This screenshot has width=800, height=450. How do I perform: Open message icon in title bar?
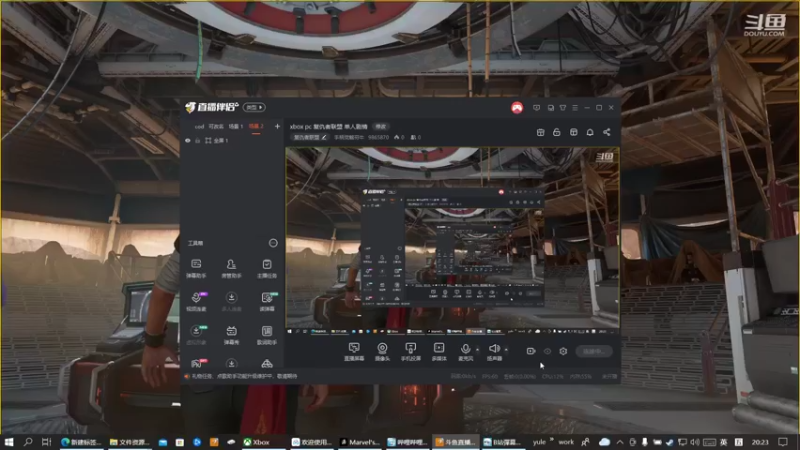pos(536,108)
